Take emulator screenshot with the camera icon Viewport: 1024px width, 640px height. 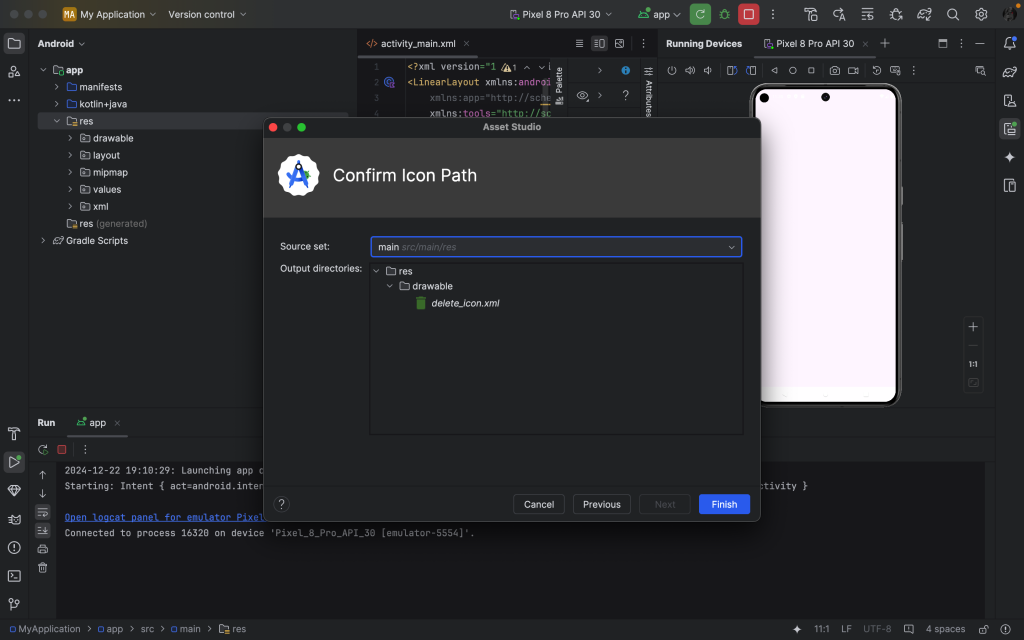pos(835,71)
